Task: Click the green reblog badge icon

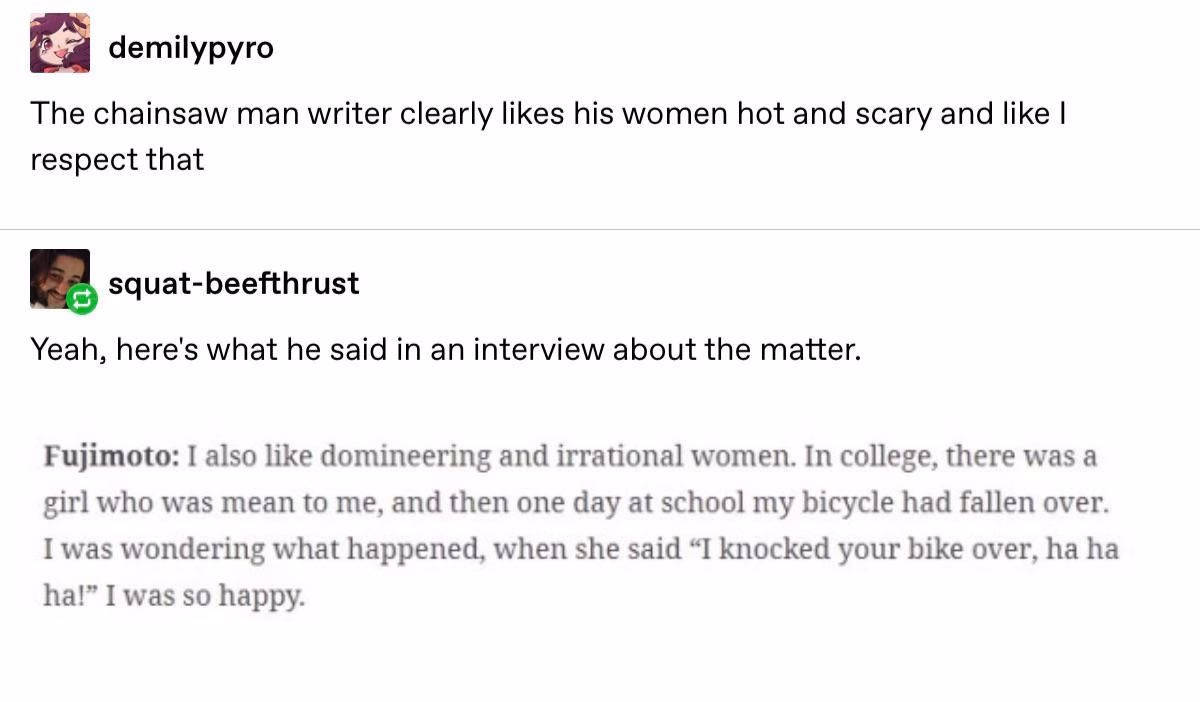Action: pyautogui.click(x=79, y=299)
